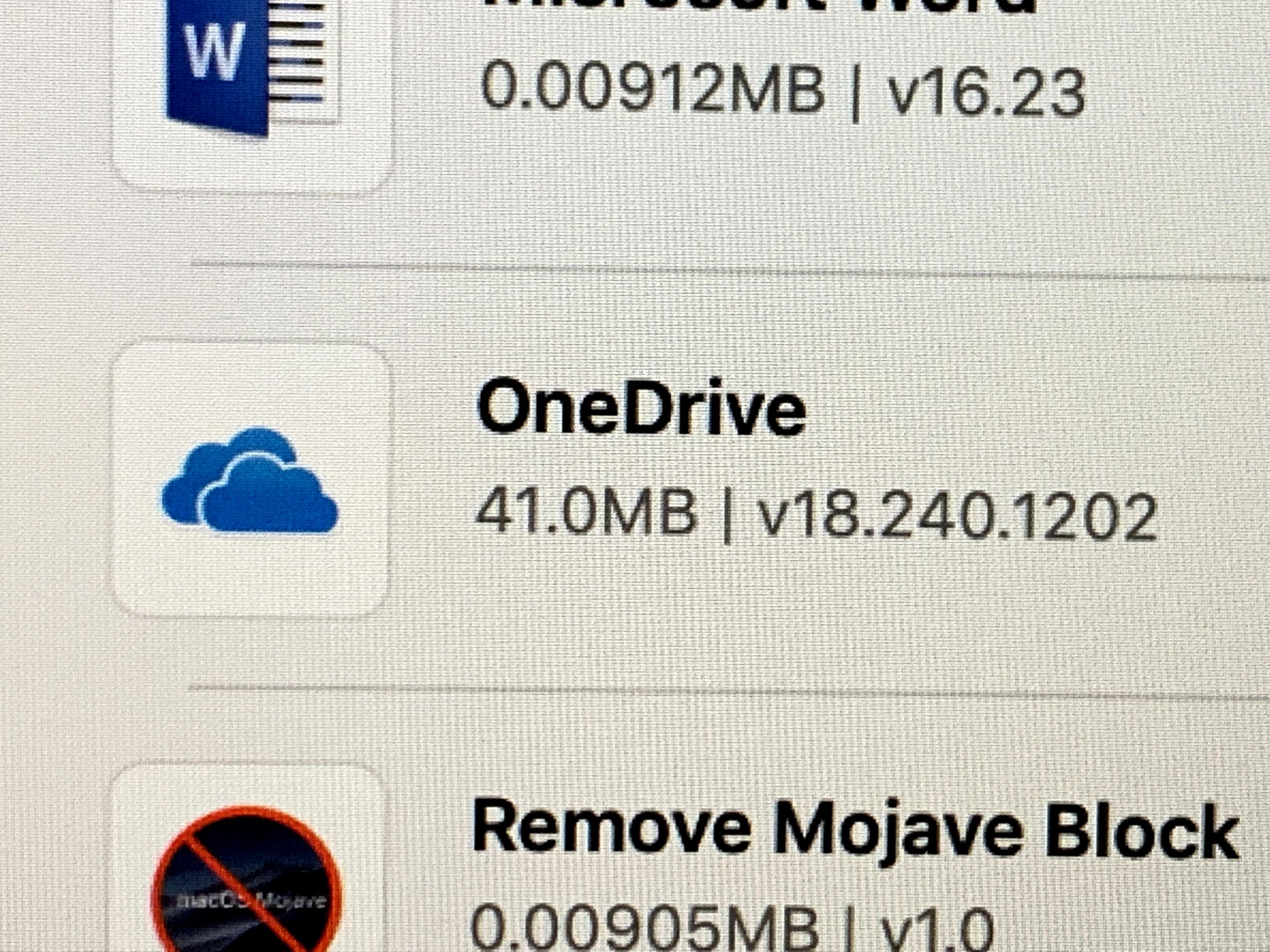Click the divider line above the OneDrive row
This screenshot has height=952, width=1270.
coord(729,271)
